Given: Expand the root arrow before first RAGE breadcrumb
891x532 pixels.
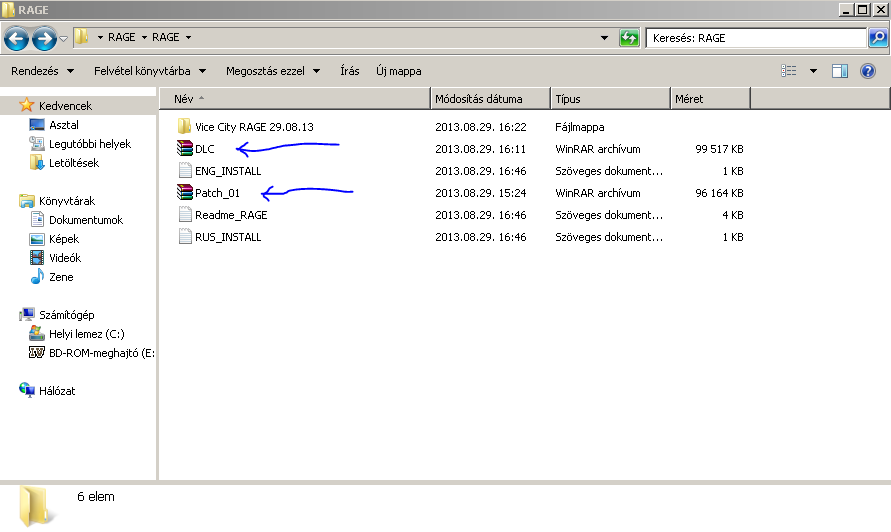Looking at the screenshot, I should point(100,38).
